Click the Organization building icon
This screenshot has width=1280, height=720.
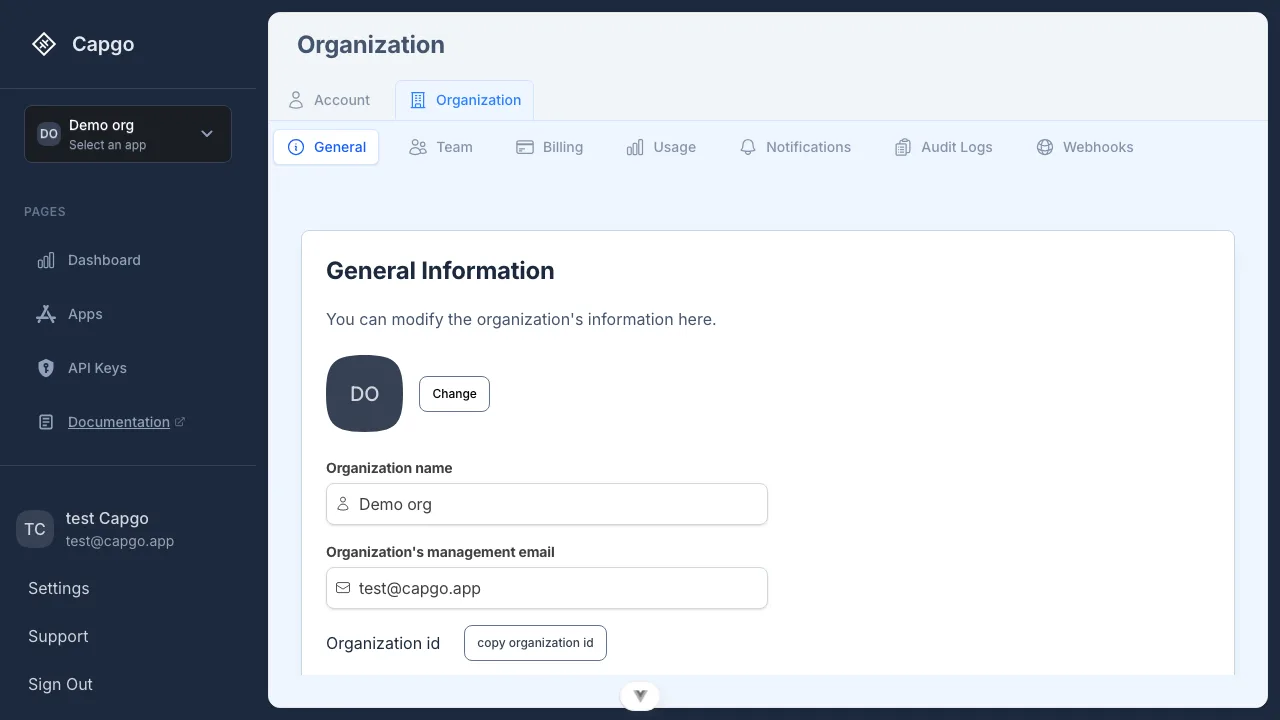(x=418, y=100)
